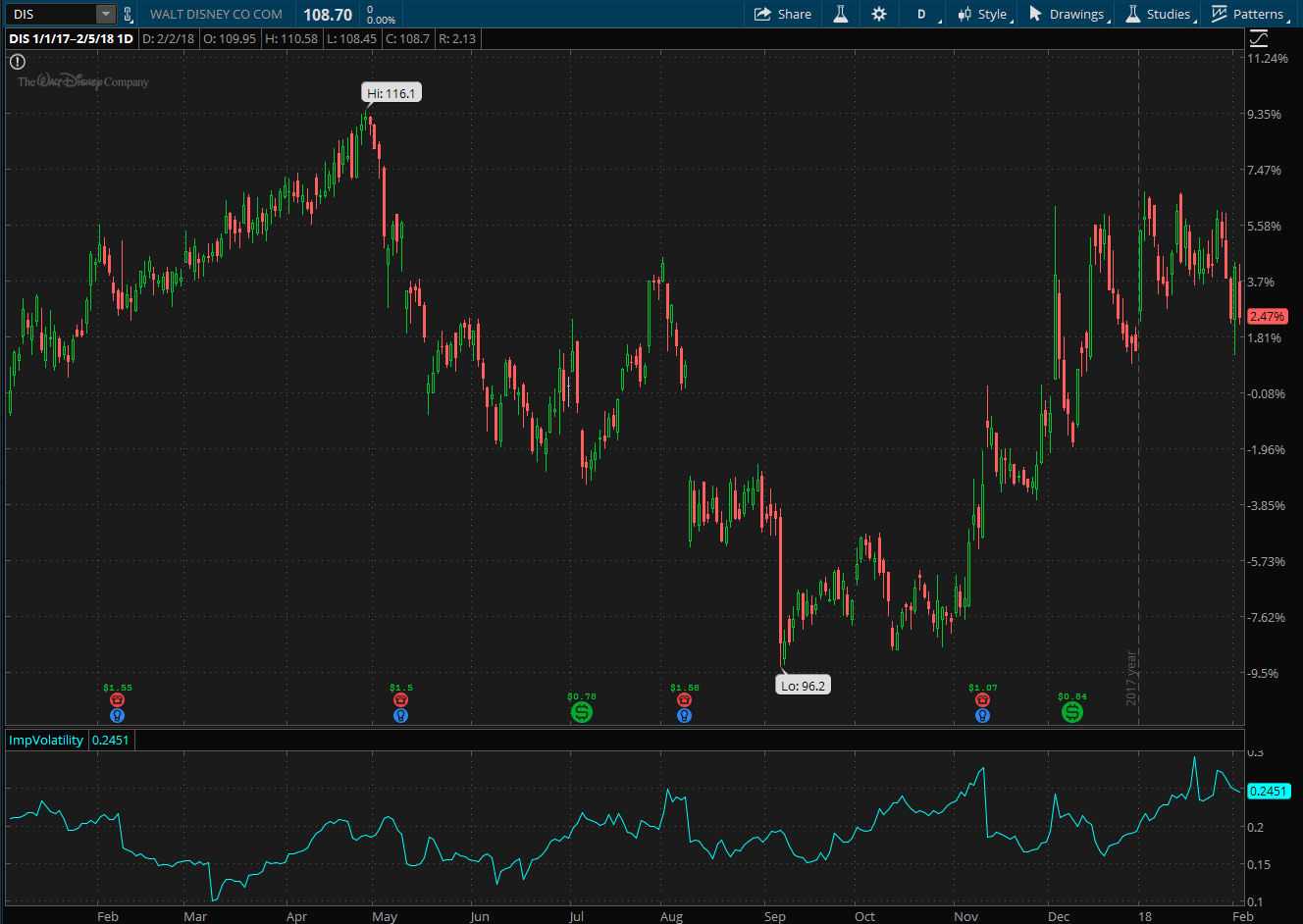
Task: Click the conference call bulb under $1.07
Action: [x=982, y=715]
